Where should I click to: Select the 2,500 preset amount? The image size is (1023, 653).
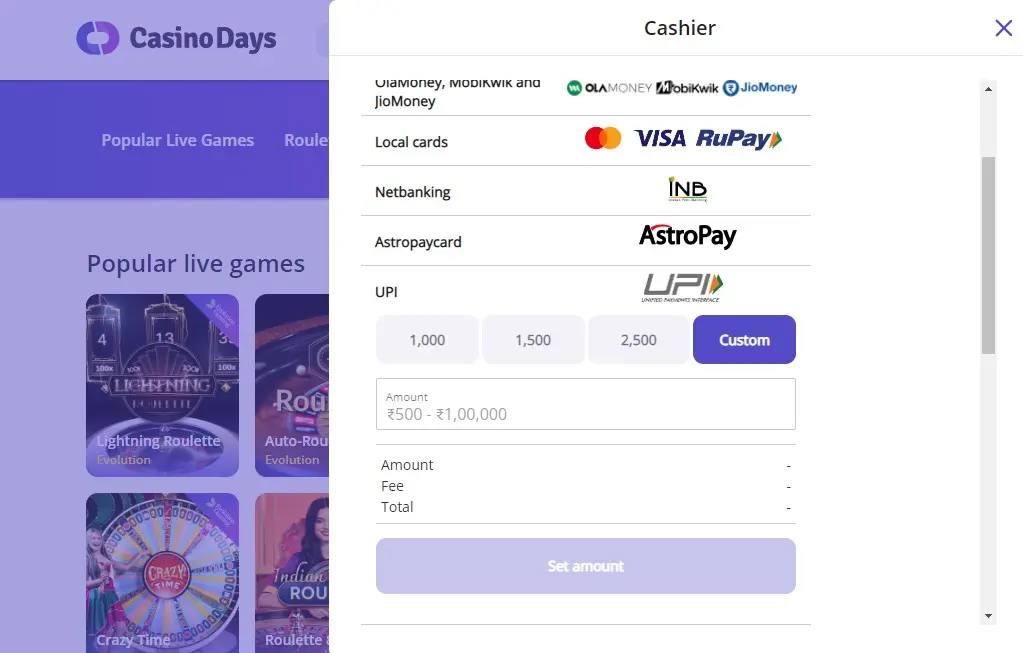[639, 340]
